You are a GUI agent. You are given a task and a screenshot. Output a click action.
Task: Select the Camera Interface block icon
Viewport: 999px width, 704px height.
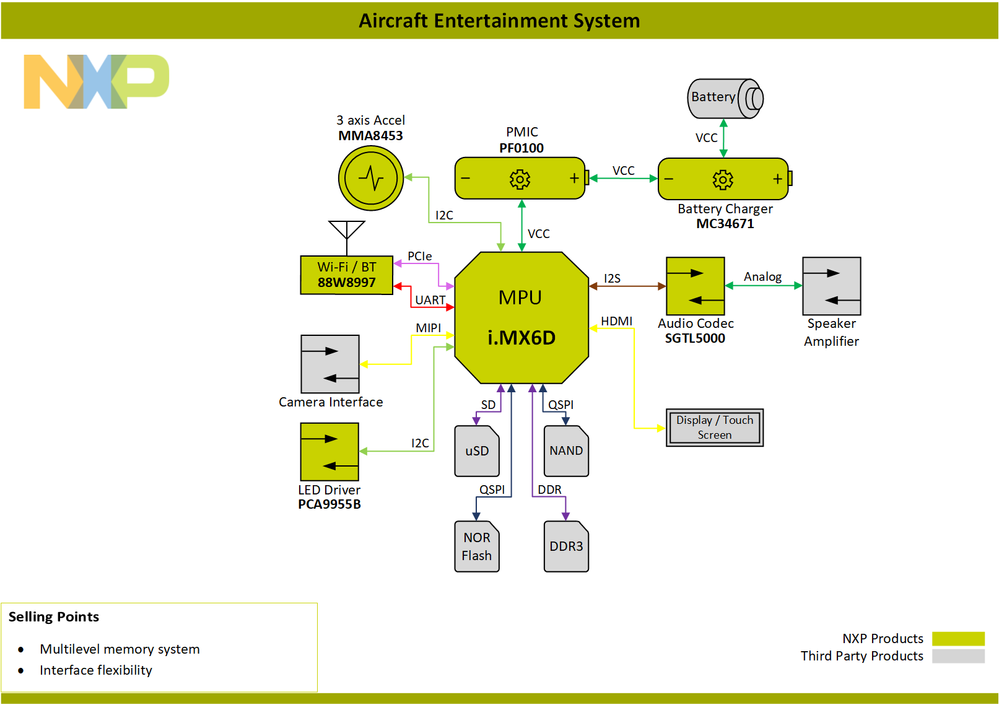(330, 364)
